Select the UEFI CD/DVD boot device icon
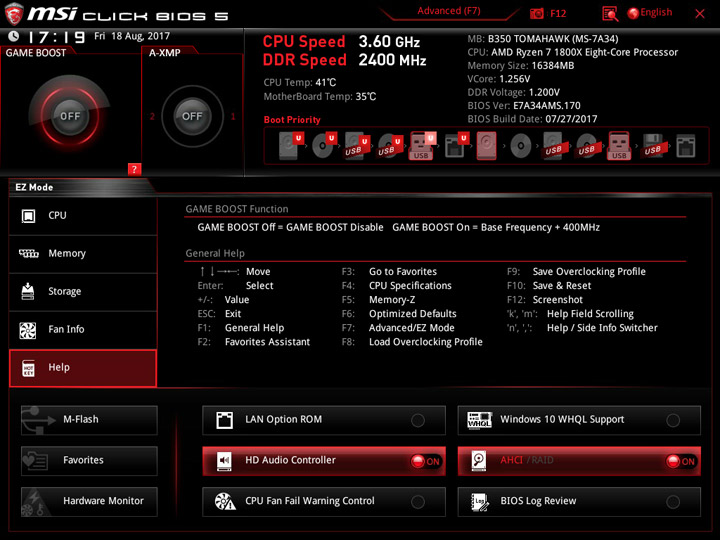 pyautogui.click(x=324, y=146)
